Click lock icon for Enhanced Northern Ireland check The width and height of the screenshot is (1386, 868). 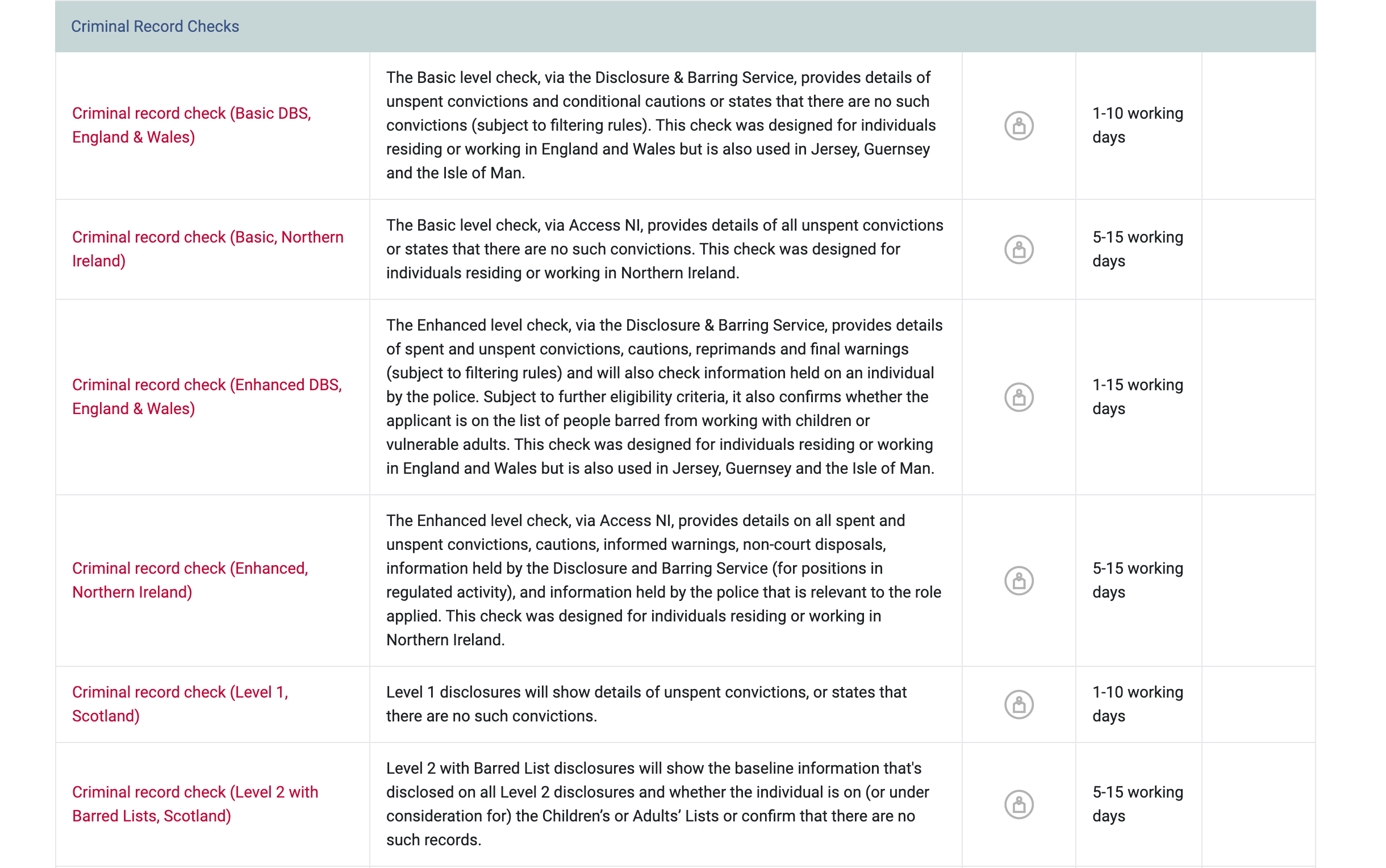coord(1018,581)
